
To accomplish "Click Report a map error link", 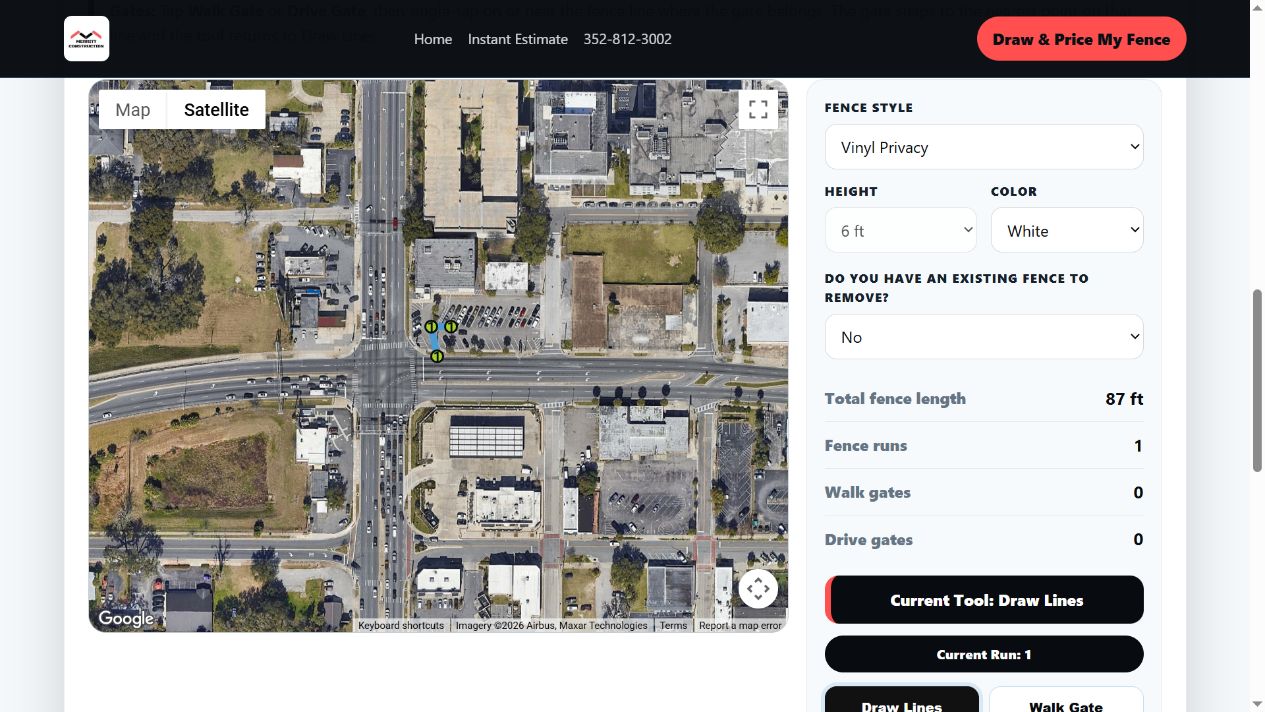I will point(740,626).
